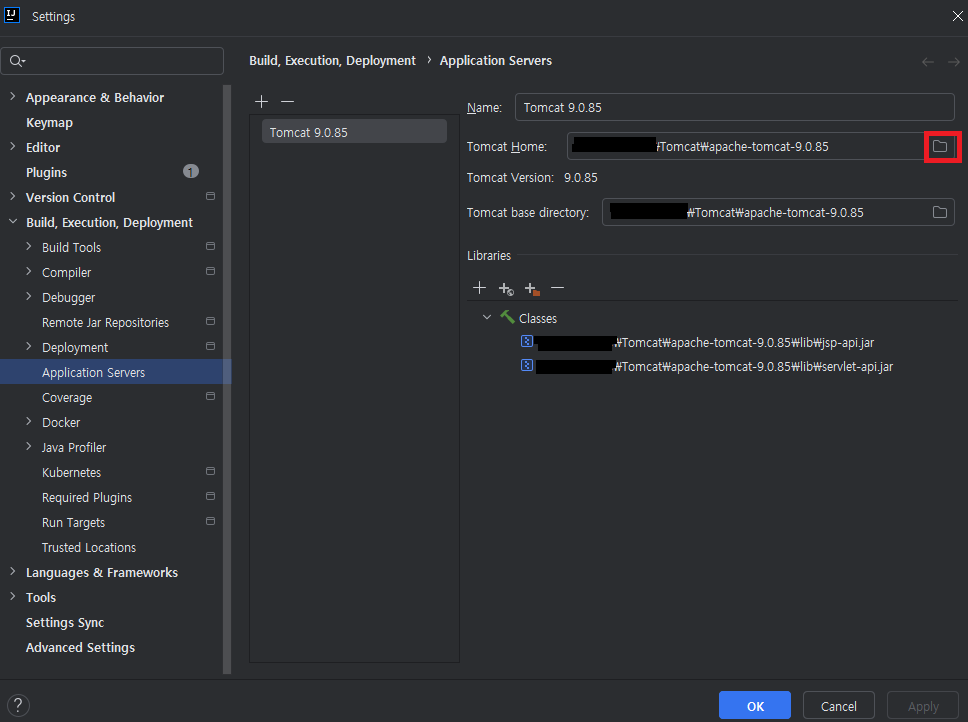
Task: Close the Settings dialog
Action: click(957, 16)
